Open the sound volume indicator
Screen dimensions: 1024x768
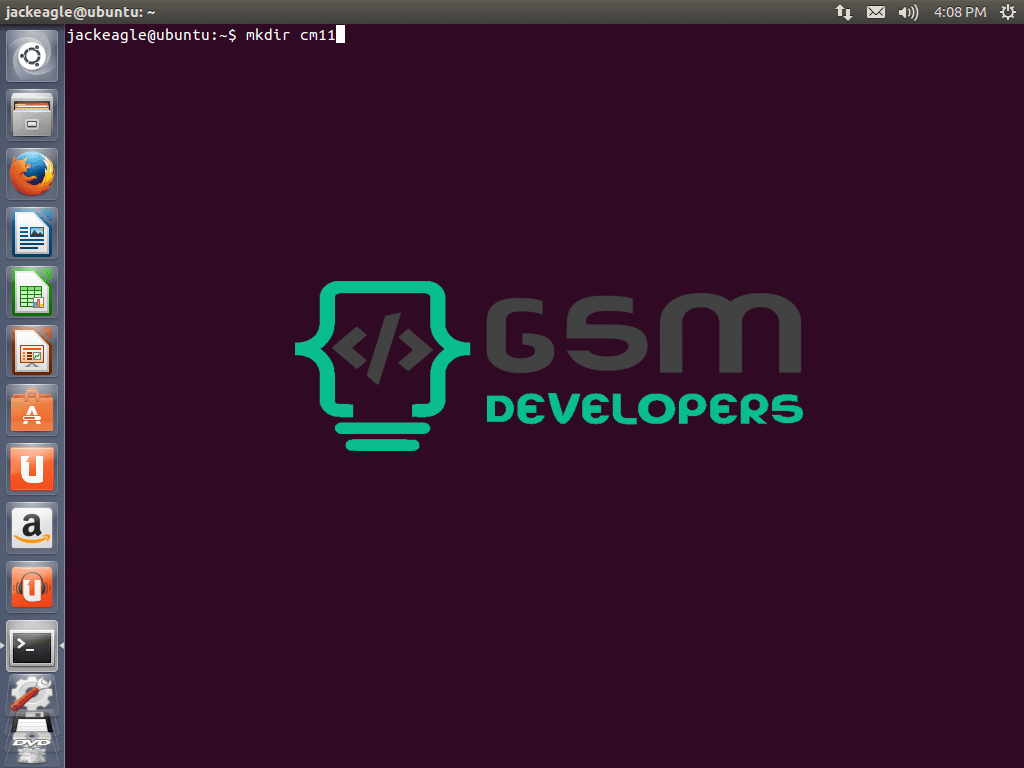[908, 12]
